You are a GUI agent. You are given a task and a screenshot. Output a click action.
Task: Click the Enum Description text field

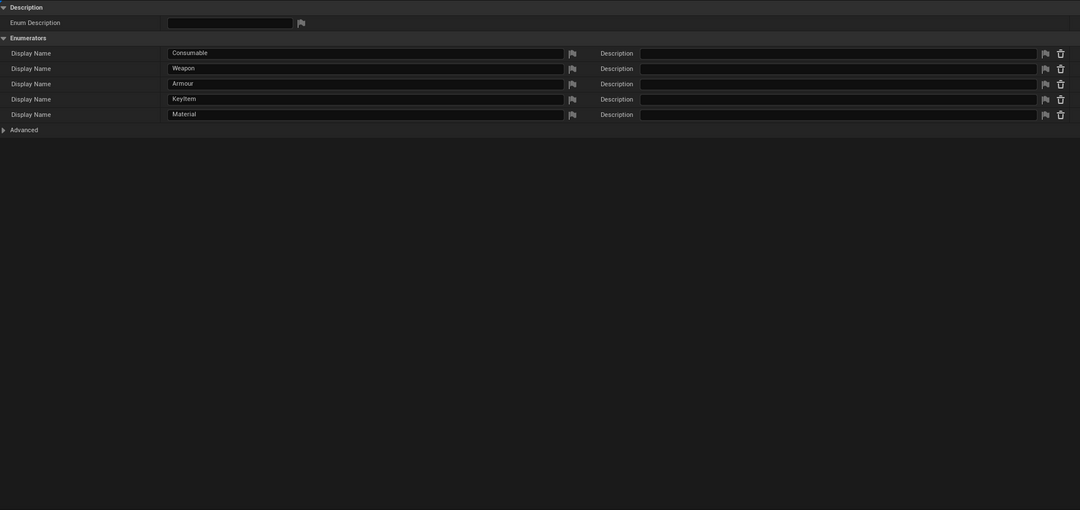click(x=230, y=23)
